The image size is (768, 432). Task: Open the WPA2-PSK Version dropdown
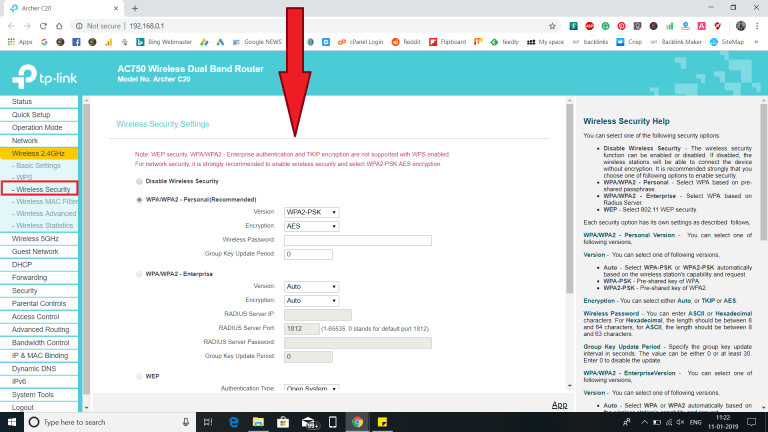point(311,212)
